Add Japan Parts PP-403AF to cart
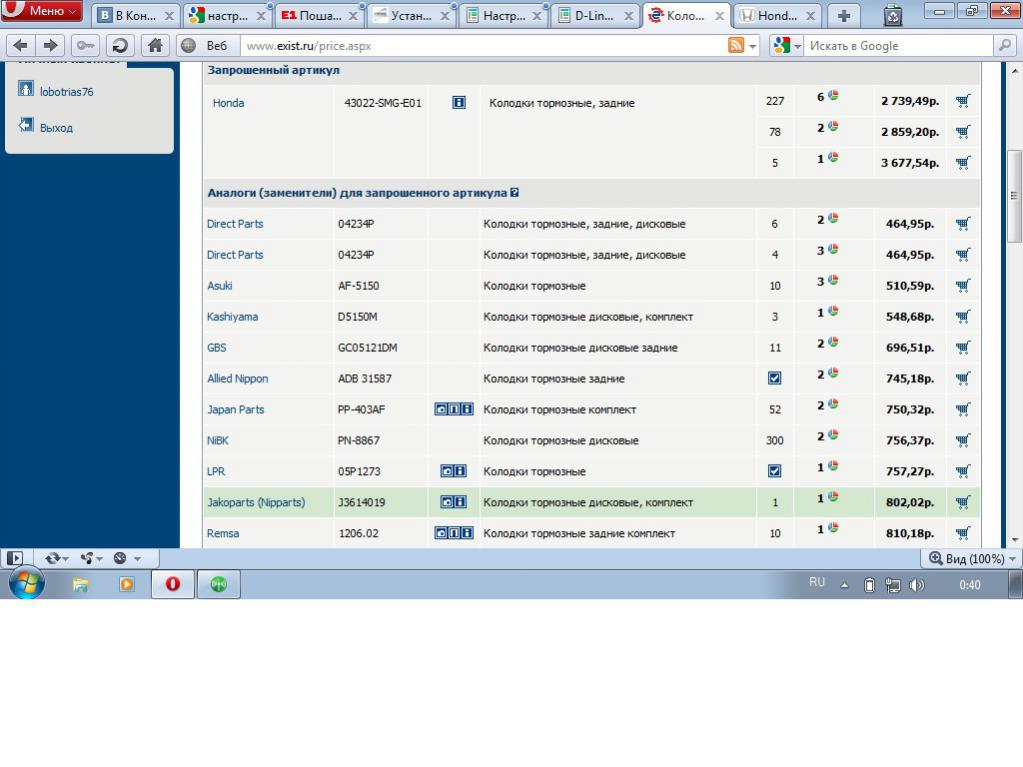Viewport: 1023px width, 767px height. pyautogui.click(x=963, y=409)
